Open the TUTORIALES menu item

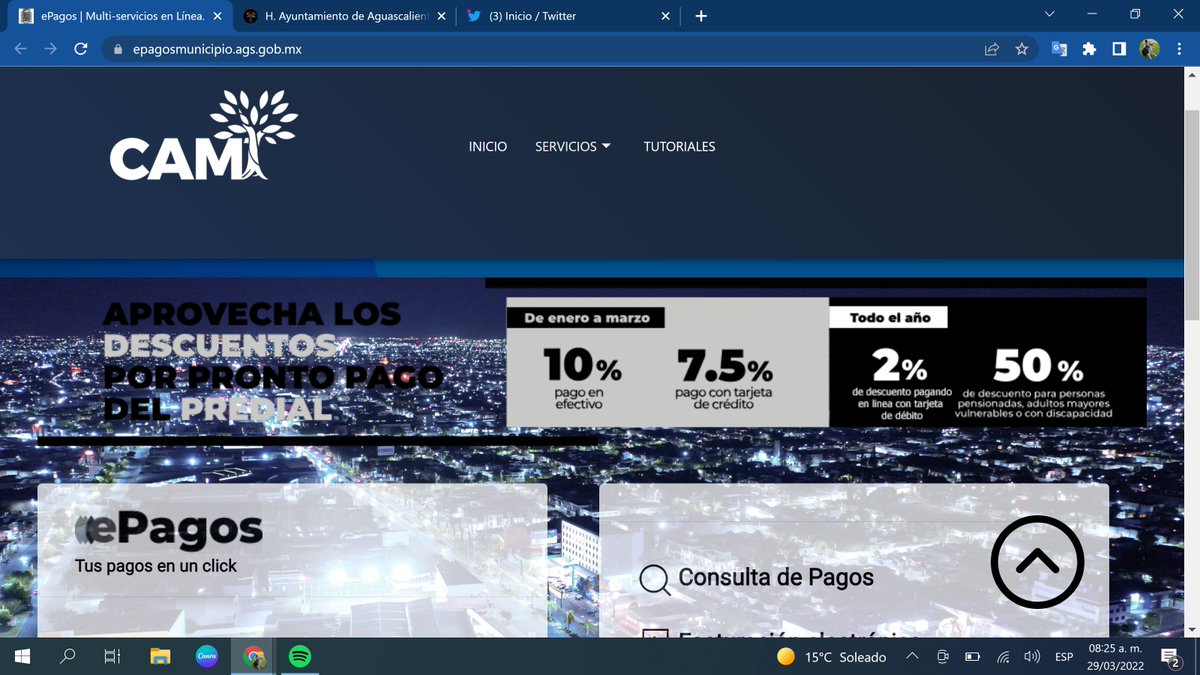[x=679, y=146]
